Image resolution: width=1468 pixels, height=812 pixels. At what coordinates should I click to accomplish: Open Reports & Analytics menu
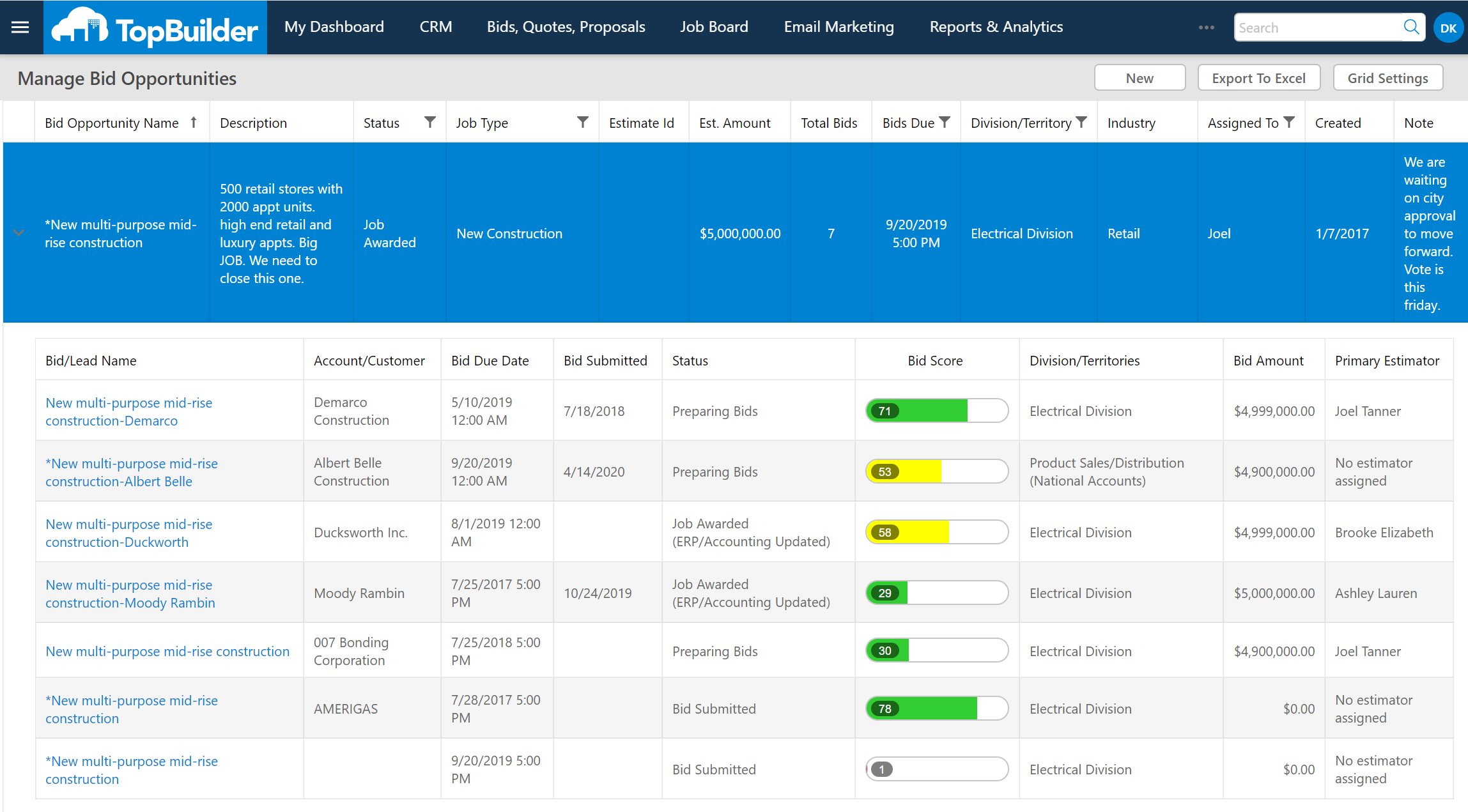[996, 27]
